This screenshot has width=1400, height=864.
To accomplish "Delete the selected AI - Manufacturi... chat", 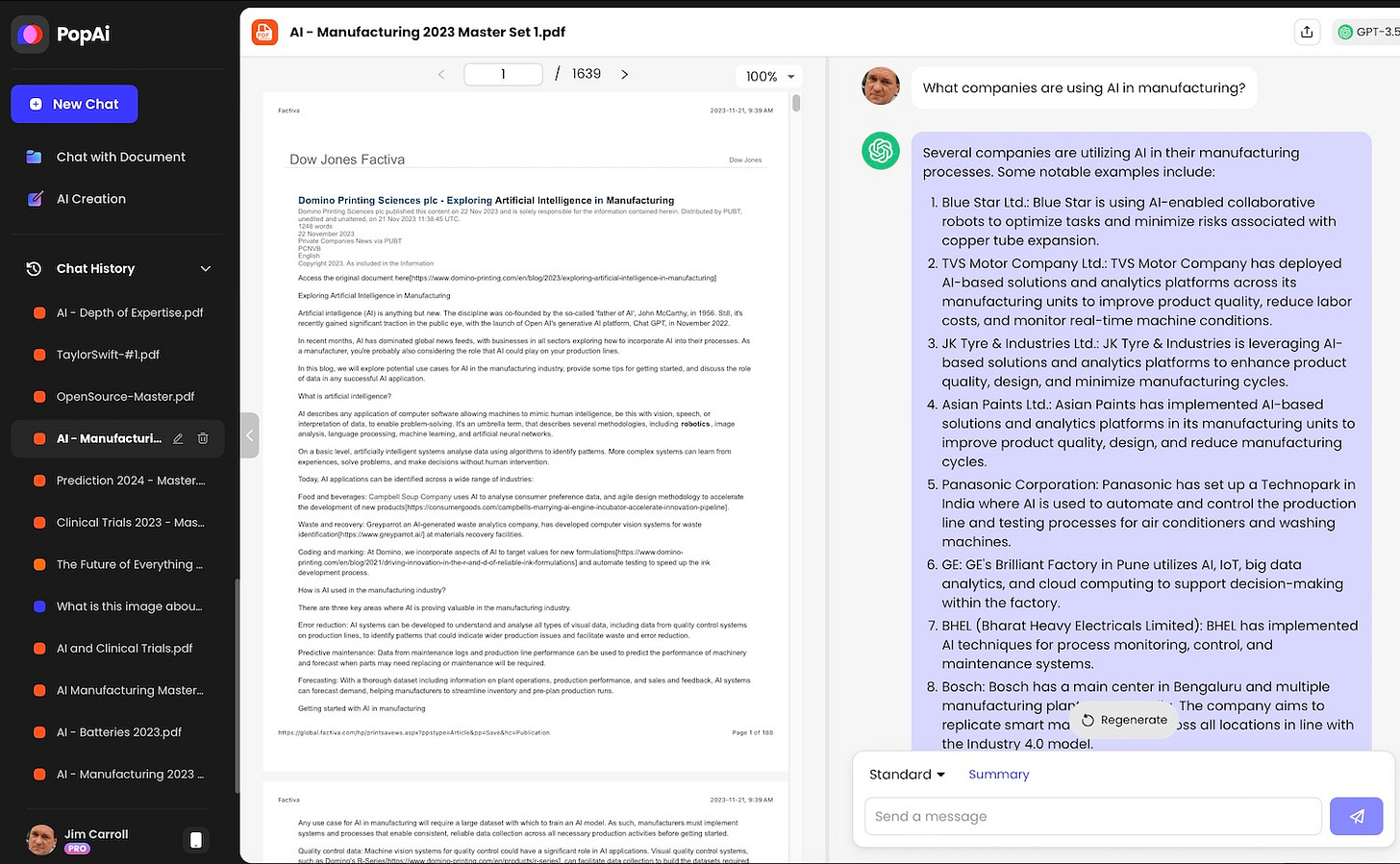I will tap(203, 438).
